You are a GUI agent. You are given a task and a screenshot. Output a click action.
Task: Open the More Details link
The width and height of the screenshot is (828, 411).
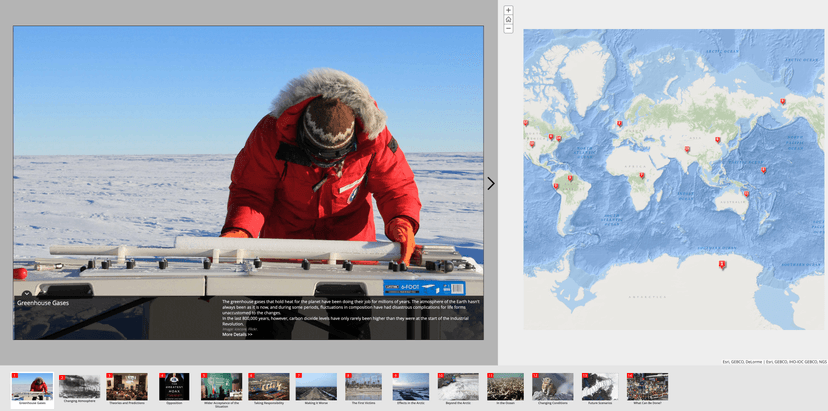coord(237,334)
